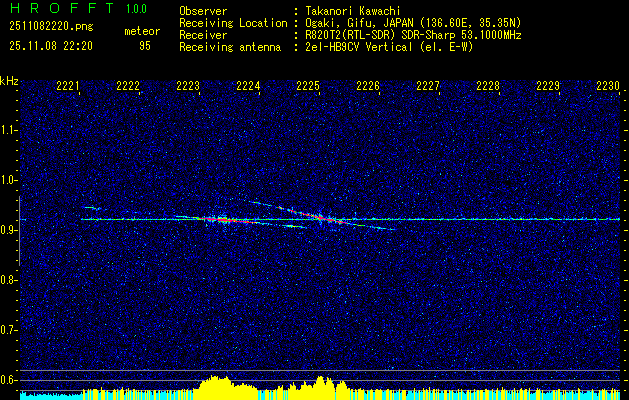The image size is (629, 400).
Task: Click time marker 2222
Action: (x=128, y=86)
